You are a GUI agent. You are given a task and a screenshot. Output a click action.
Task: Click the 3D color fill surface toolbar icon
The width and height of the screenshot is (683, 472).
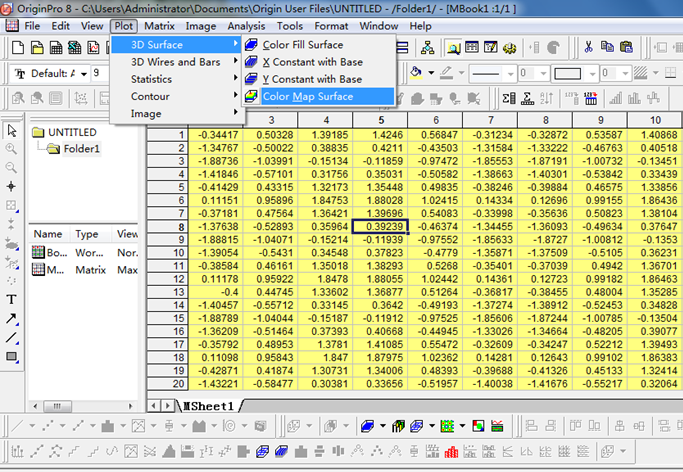pos(368,426)
